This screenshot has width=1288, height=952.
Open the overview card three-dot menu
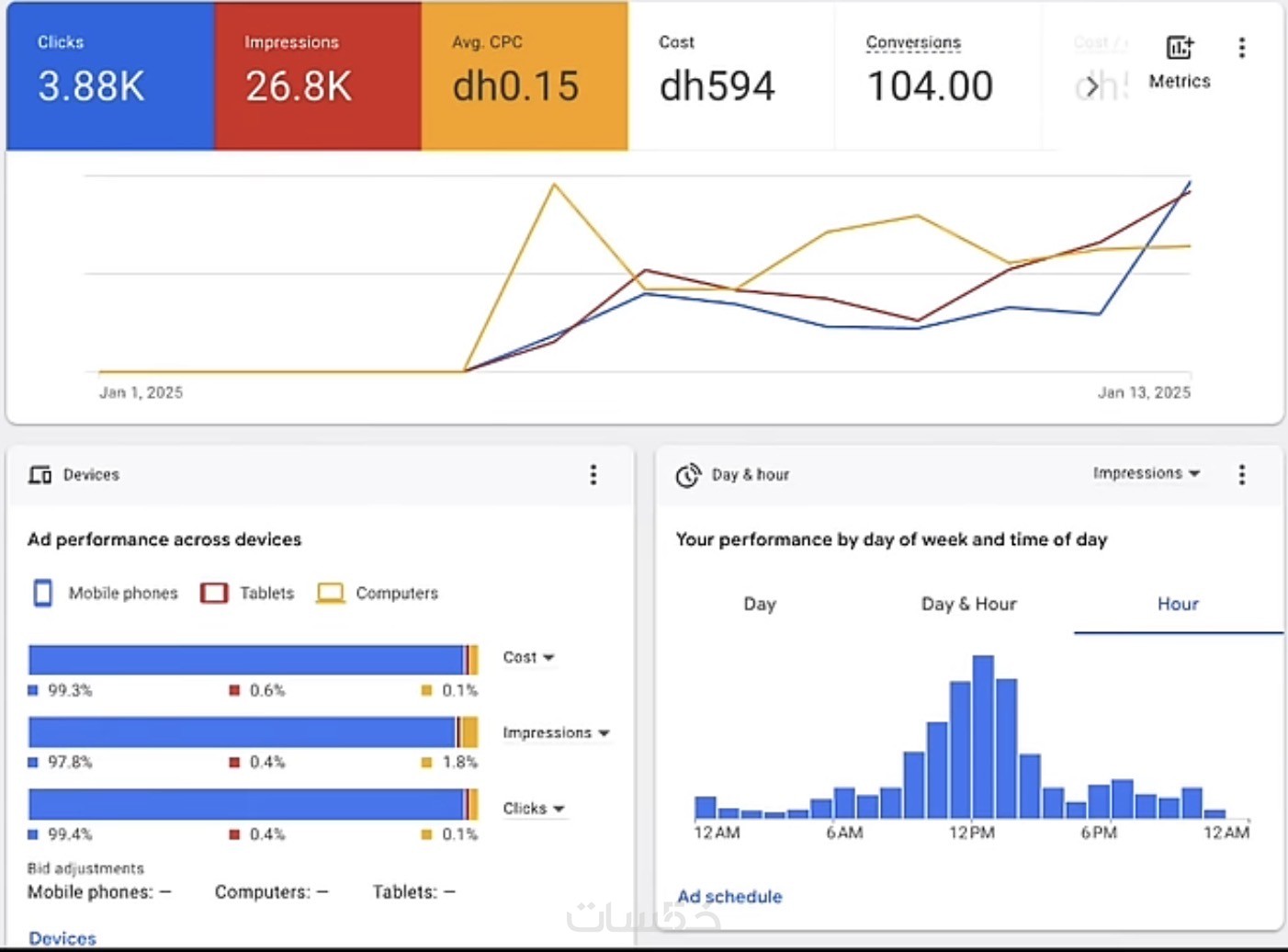1242,48
